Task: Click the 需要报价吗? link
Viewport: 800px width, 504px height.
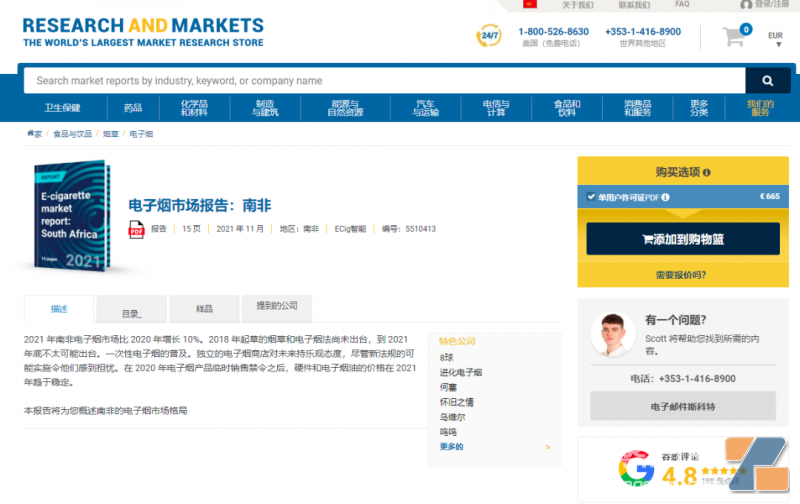Action: 681,275
